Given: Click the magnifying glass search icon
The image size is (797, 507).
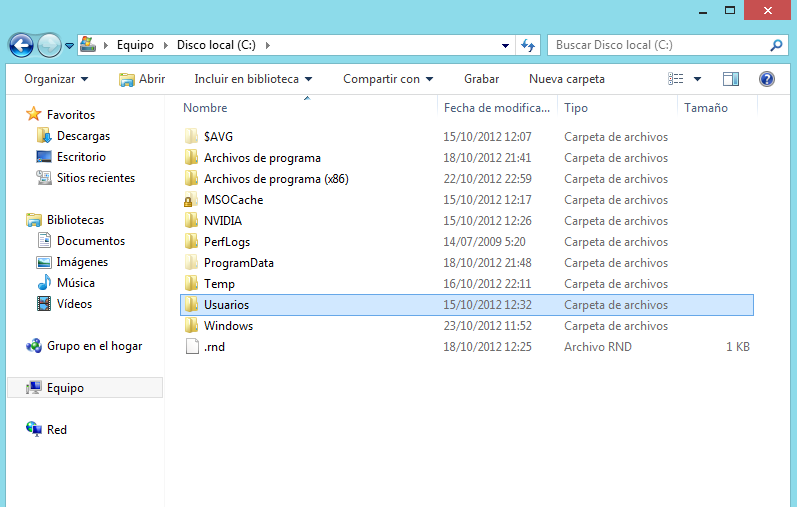Looking at the screenshot, I should point(776,45).
